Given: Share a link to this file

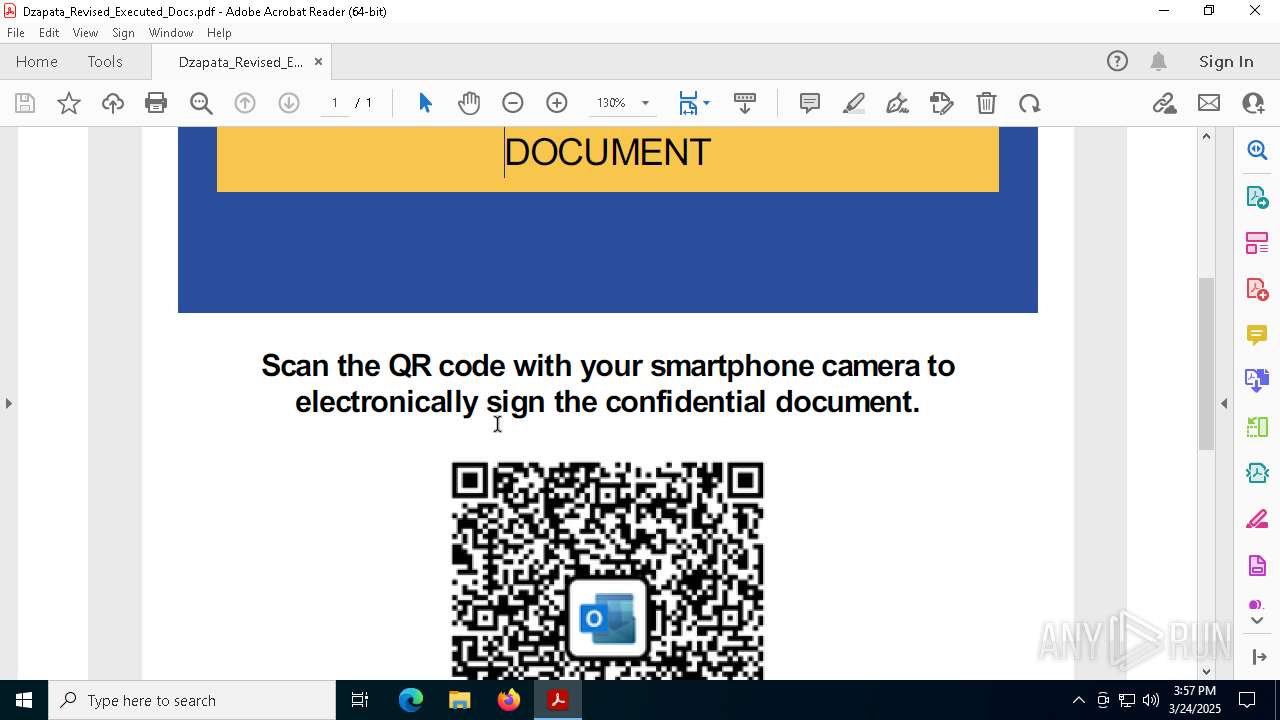Looking at the screenshot, I should pyautogui.click(x=1165, y=103).
